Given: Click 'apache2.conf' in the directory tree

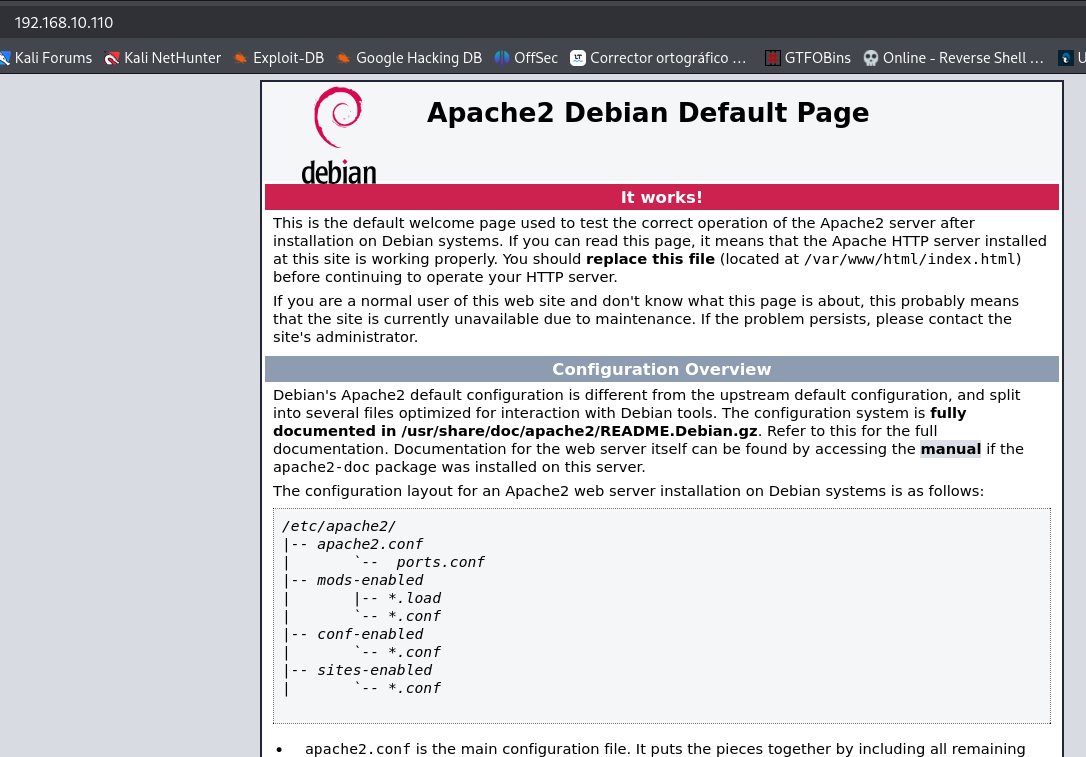Looking at the screenshot, I should click(370, 544).
